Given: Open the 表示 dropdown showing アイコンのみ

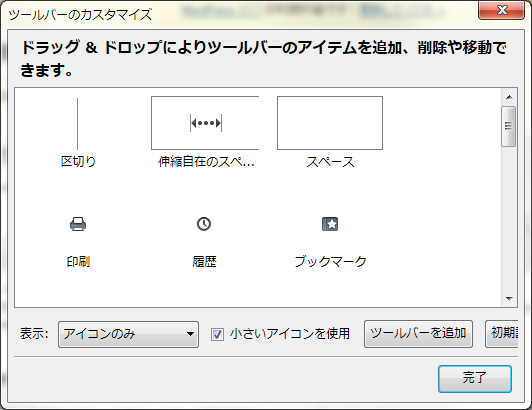Looking at the screenshot, I should (x=128, y=334).
